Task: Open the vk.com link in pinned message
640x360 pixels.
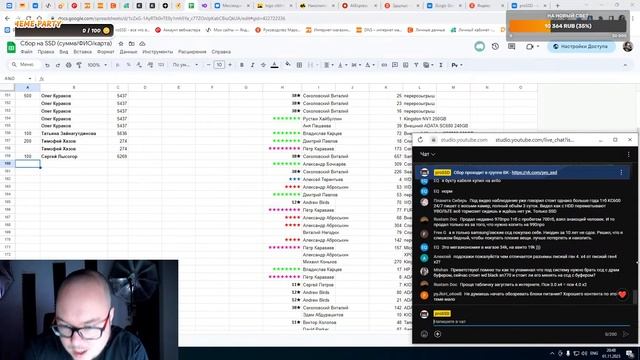Action: click(534, 173)
